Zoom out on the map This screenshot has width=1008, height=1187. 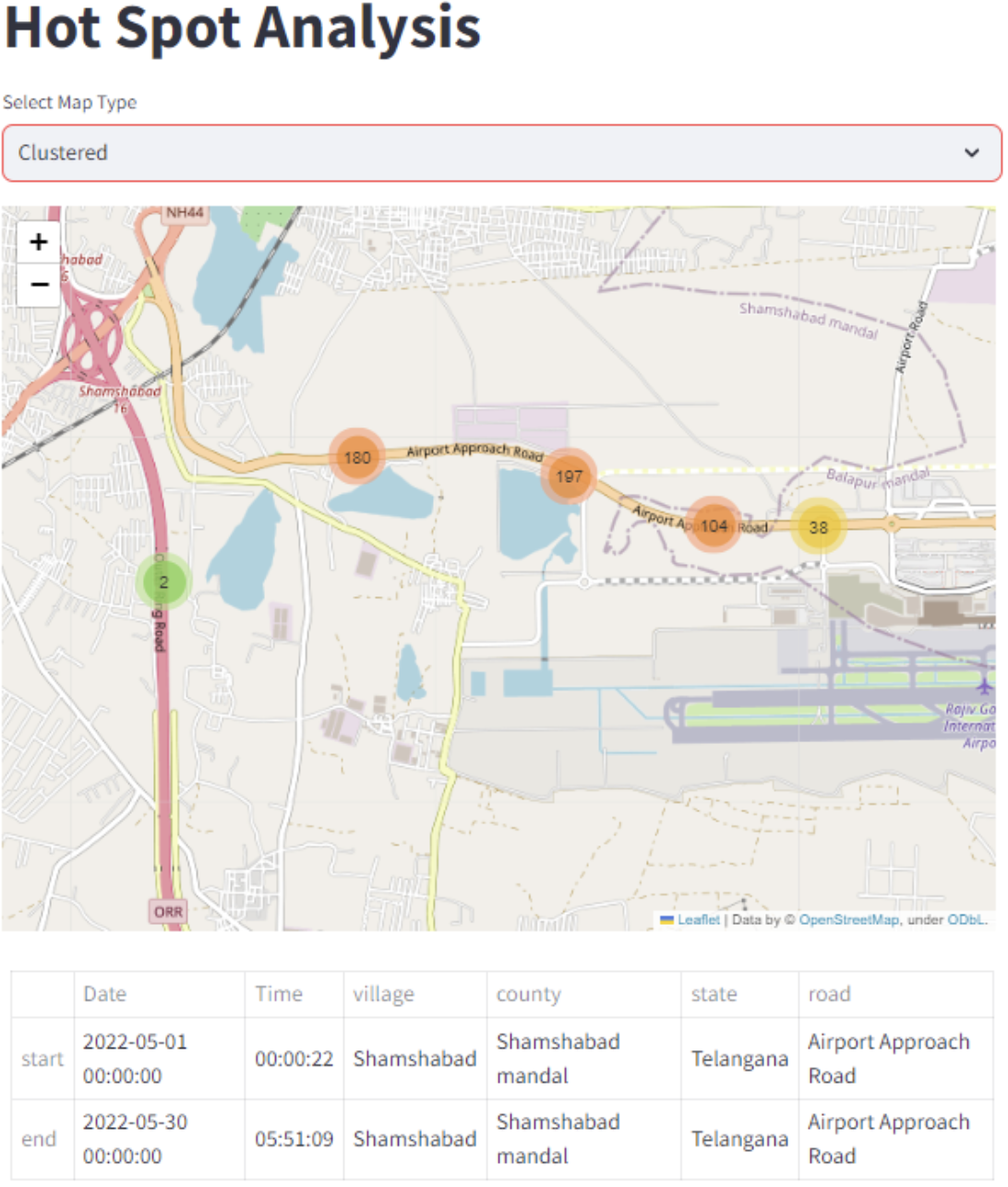click(39, 284)
